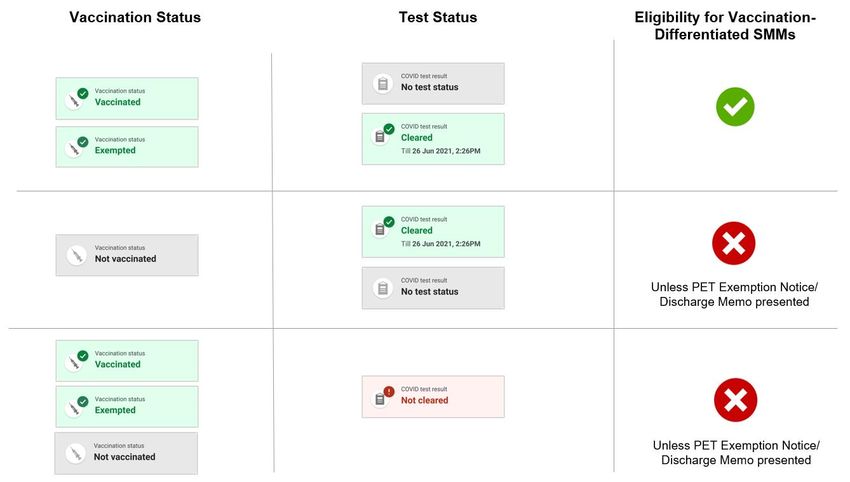Click the red X above the middle PET Exemption note
The image size is (850, 482).
coord(733,243)
